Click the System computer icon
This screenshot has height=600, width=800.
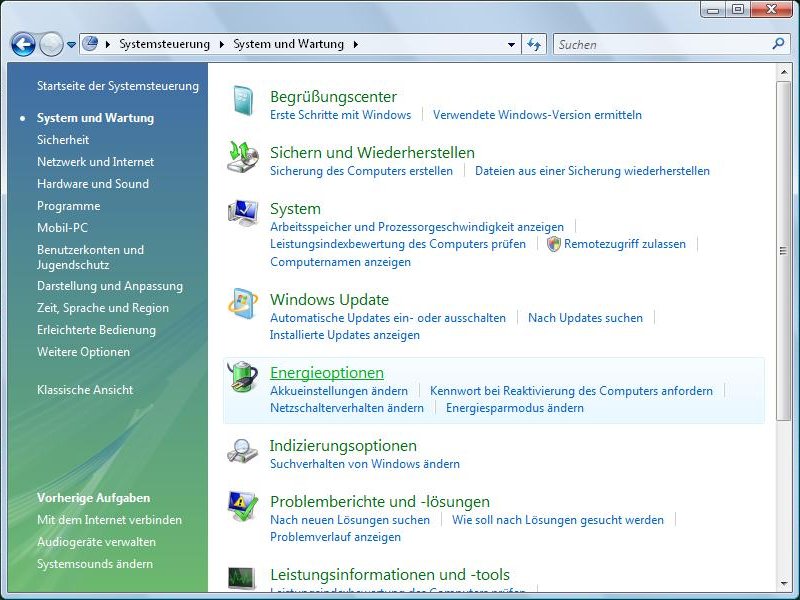243,213
